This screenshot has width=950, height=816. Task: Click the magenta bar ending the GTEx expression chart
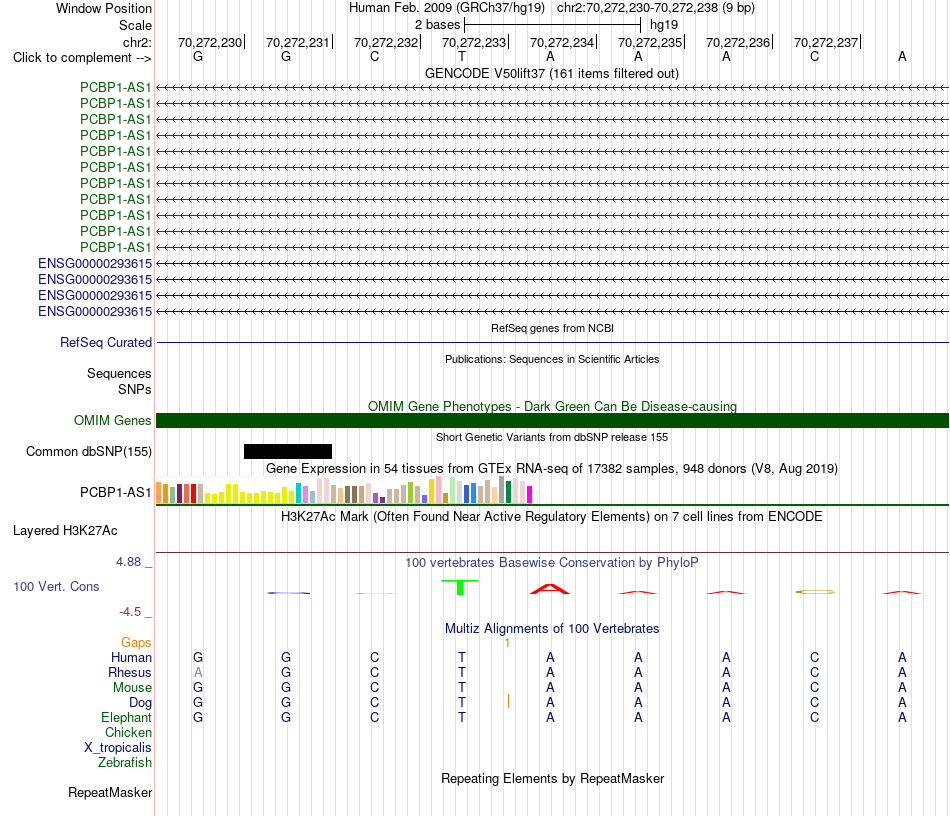(530, 494)
